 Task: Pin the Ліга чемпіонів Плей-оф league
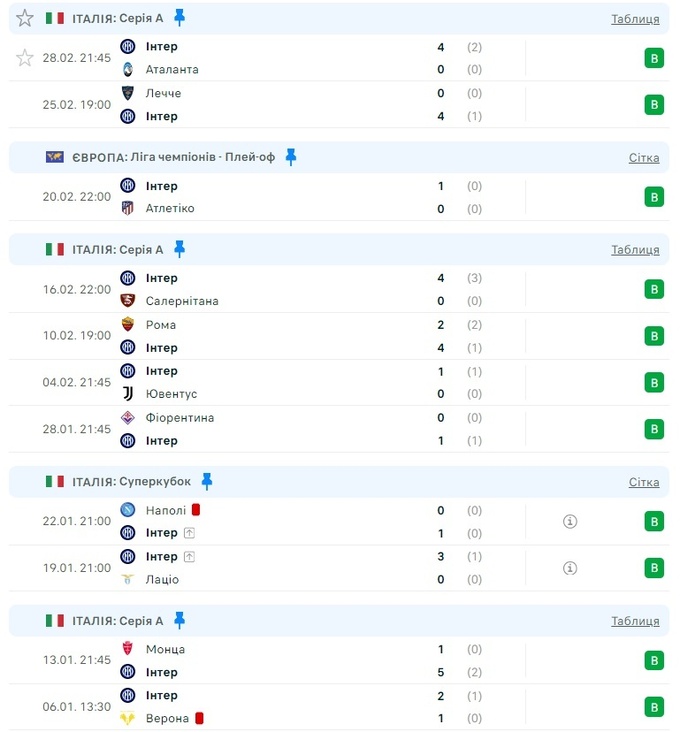(x=291, y=157)
